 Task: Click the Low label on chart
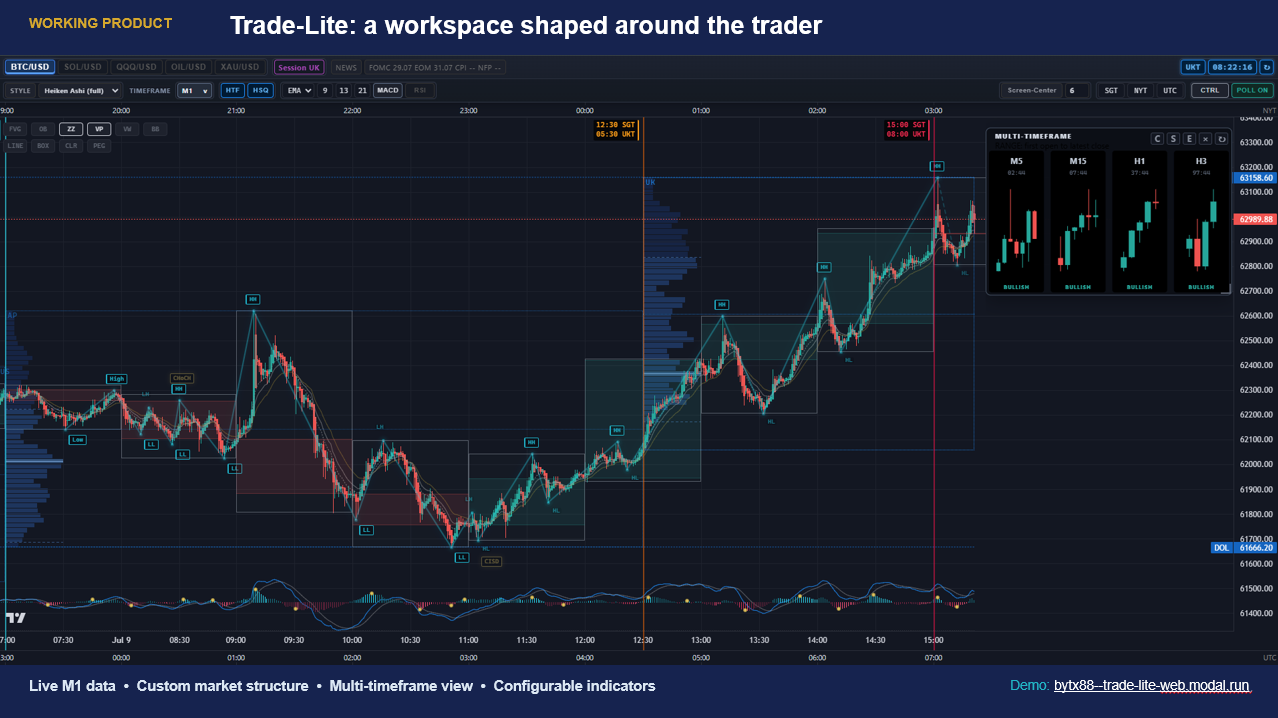click(x=77, y=439)
